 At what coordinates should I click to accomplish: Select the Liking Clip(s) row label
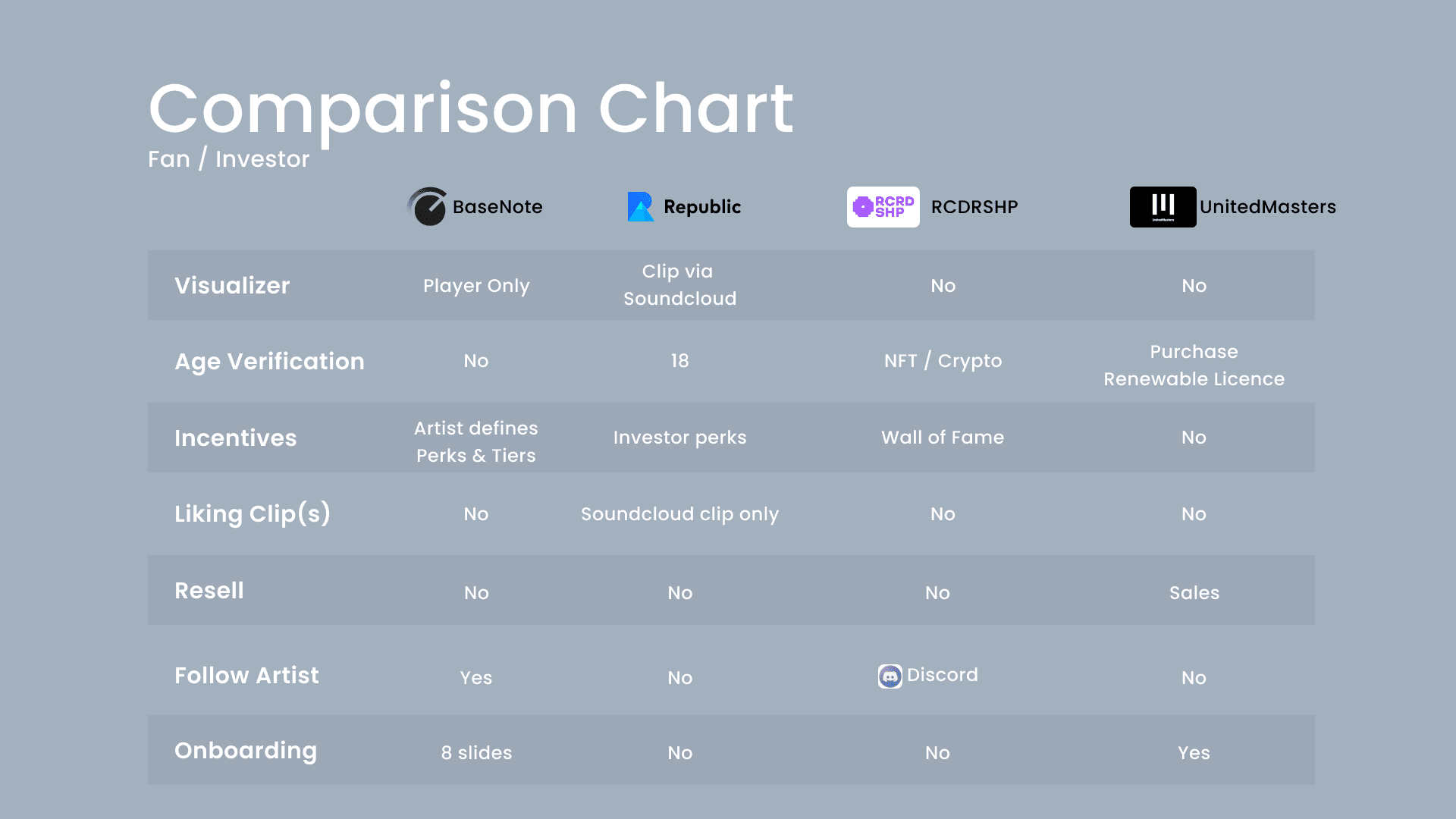pyautogui.click(x=253, y=514)
